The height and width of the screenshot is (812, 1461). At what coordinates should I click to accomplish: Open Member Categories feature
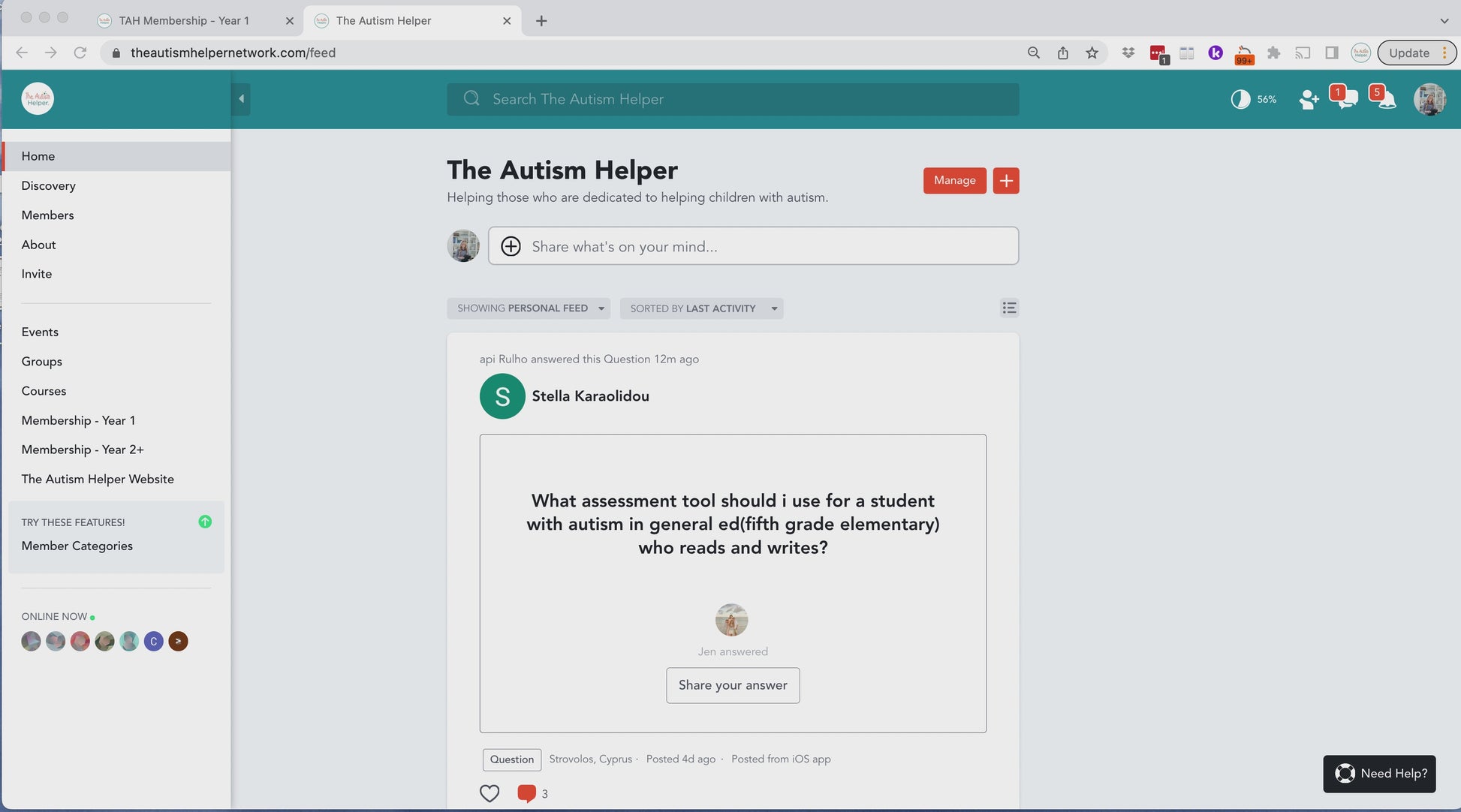coord(77,546)
